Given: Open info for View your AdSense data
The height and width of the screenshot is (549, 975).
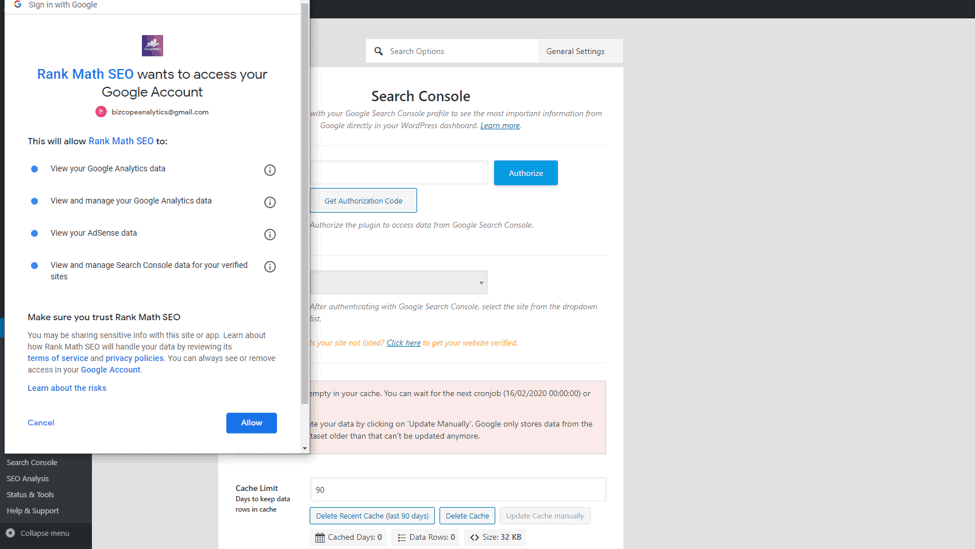Looking at the screenshot, I should tap(270, 234).
